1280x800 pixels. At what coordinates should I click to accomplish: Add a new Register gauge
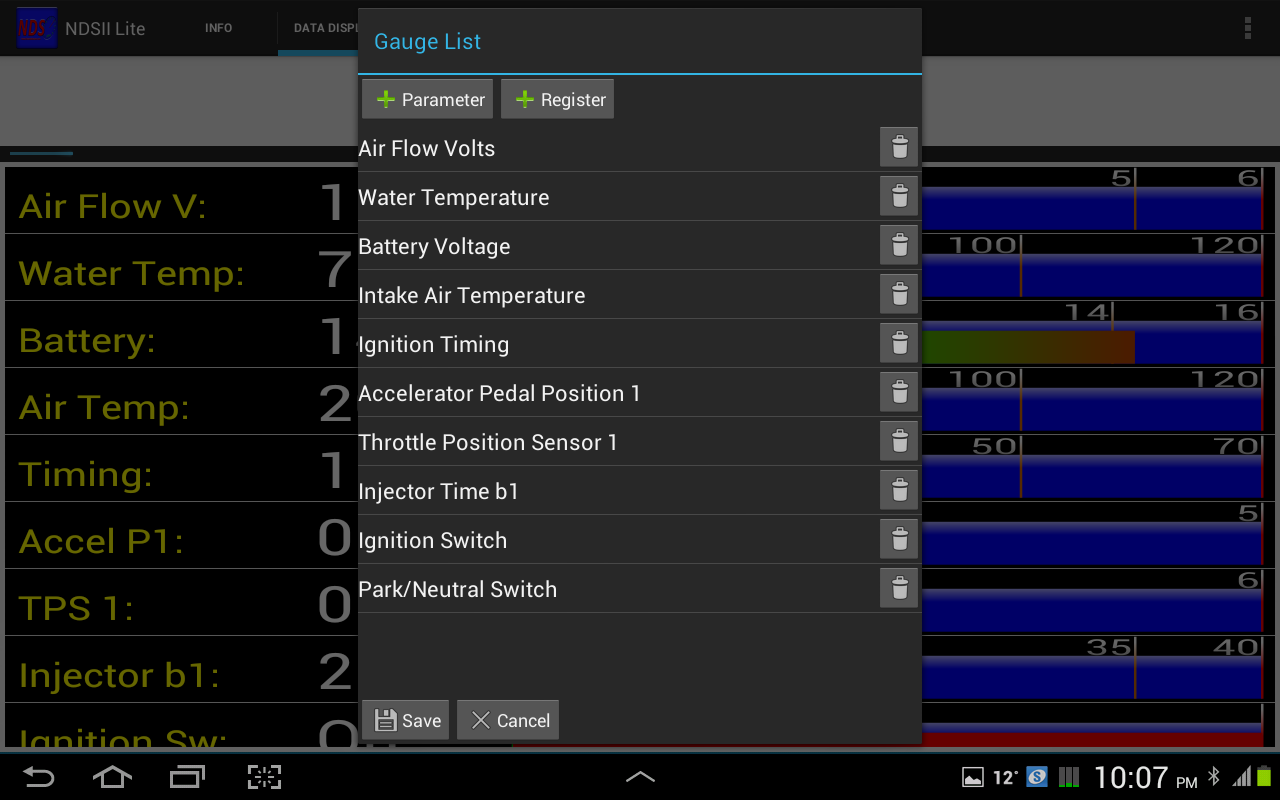558,99
